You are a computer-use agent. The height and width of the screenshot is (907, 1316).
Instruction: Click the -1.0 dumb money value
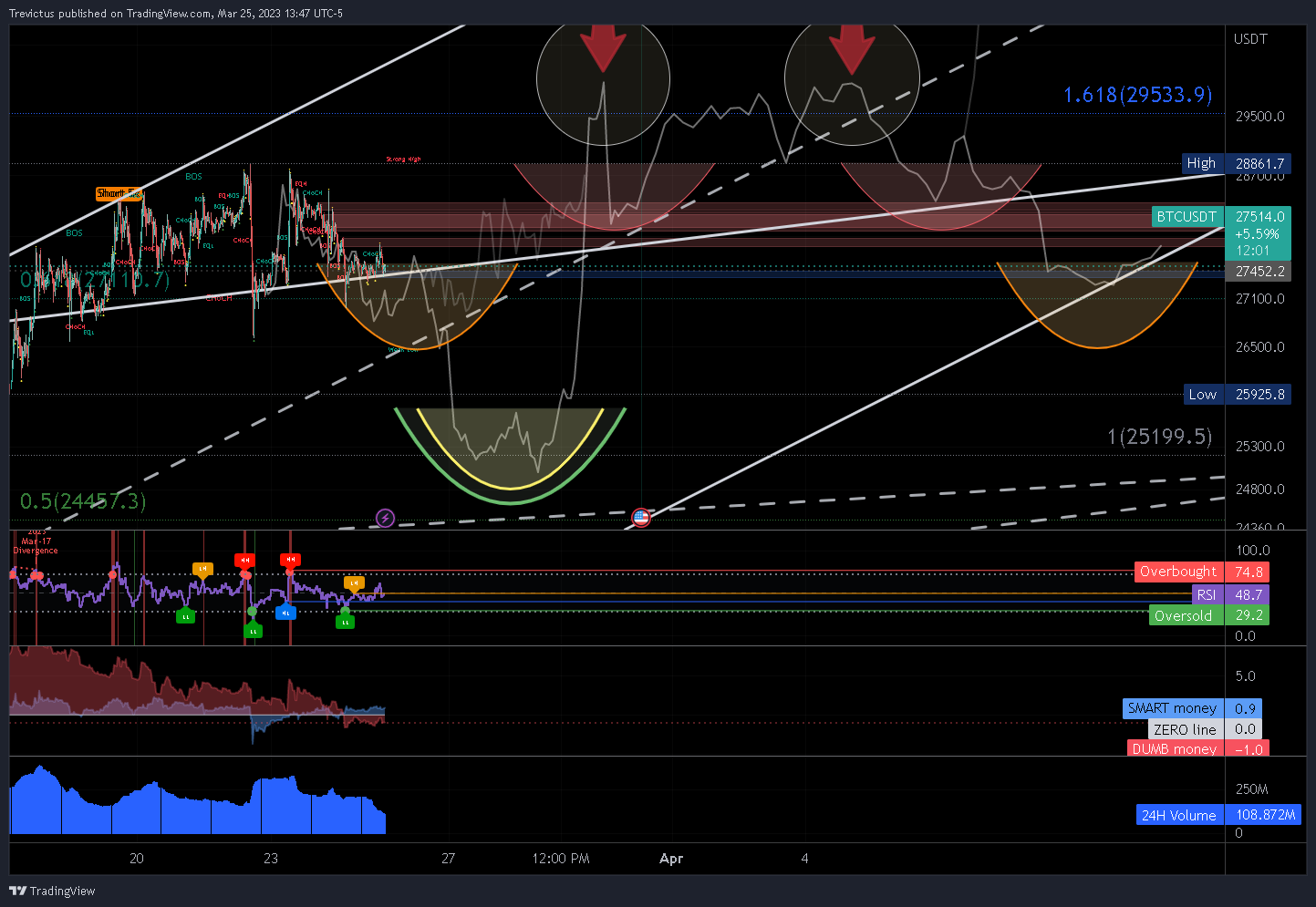point(1248,748)
